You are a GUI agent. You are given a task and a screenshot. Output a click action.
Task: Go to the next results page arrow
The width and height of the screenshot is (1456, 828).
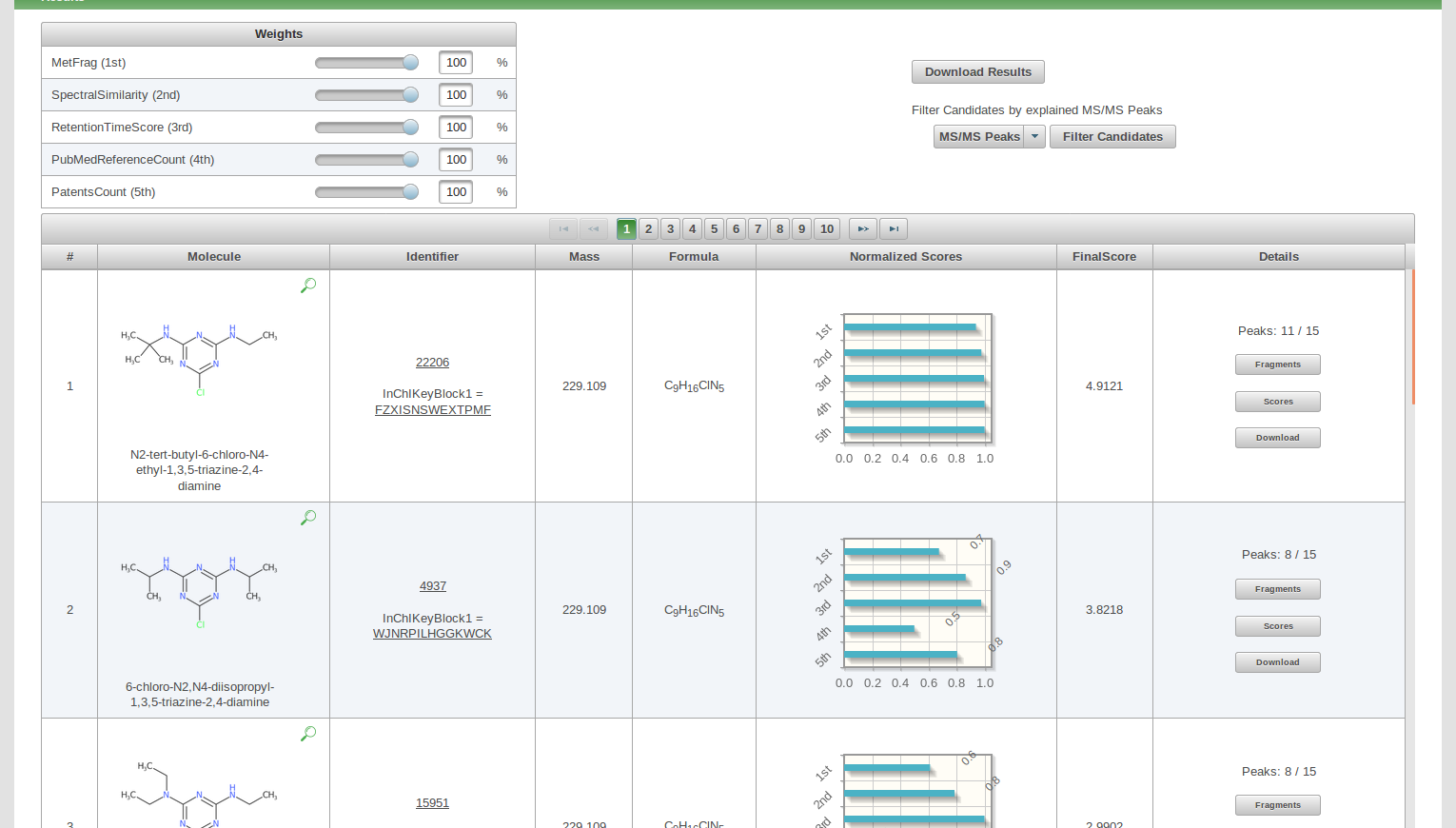tap(862, 228)
